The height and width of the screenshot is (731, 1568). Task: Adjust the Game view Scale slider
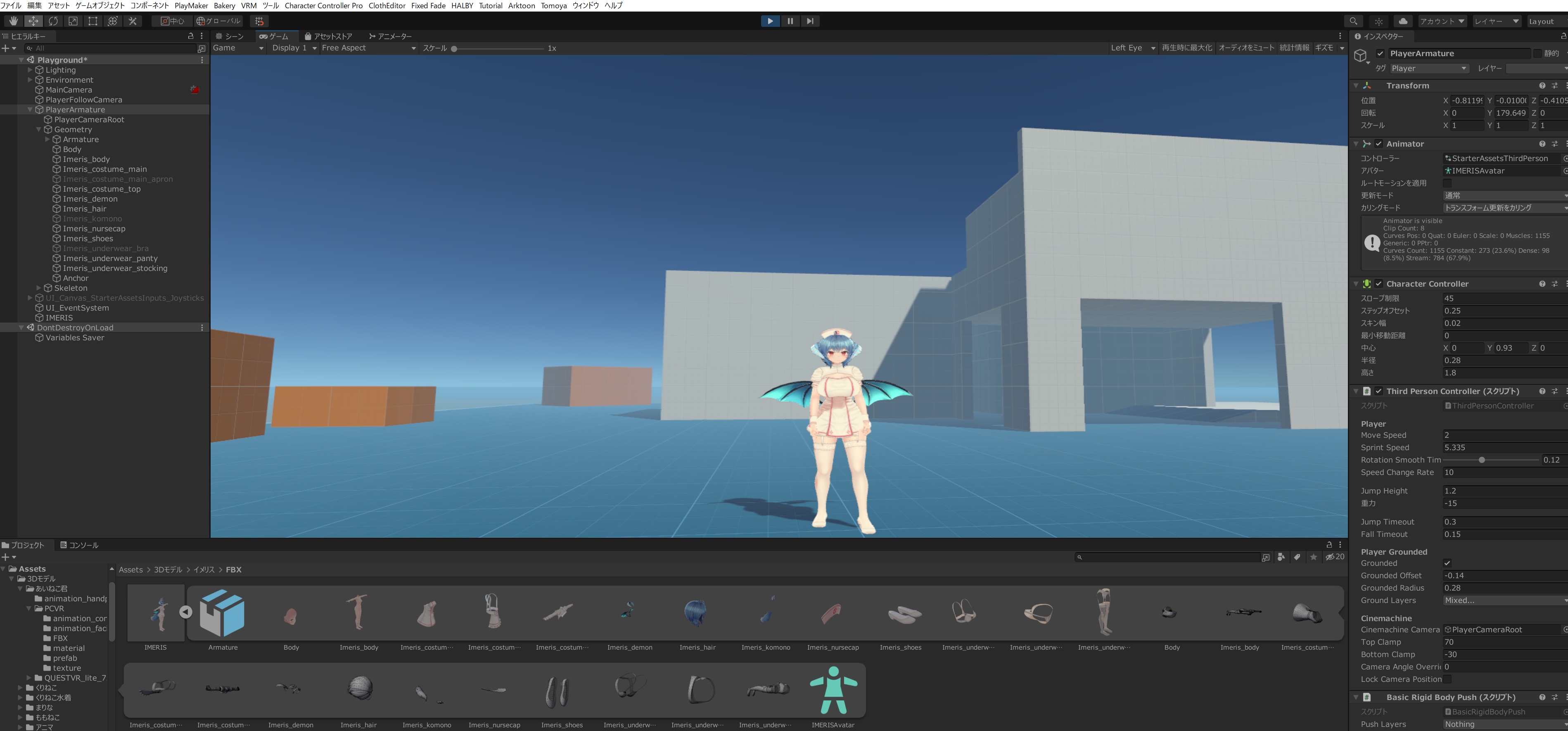click(x=498, y=49)
